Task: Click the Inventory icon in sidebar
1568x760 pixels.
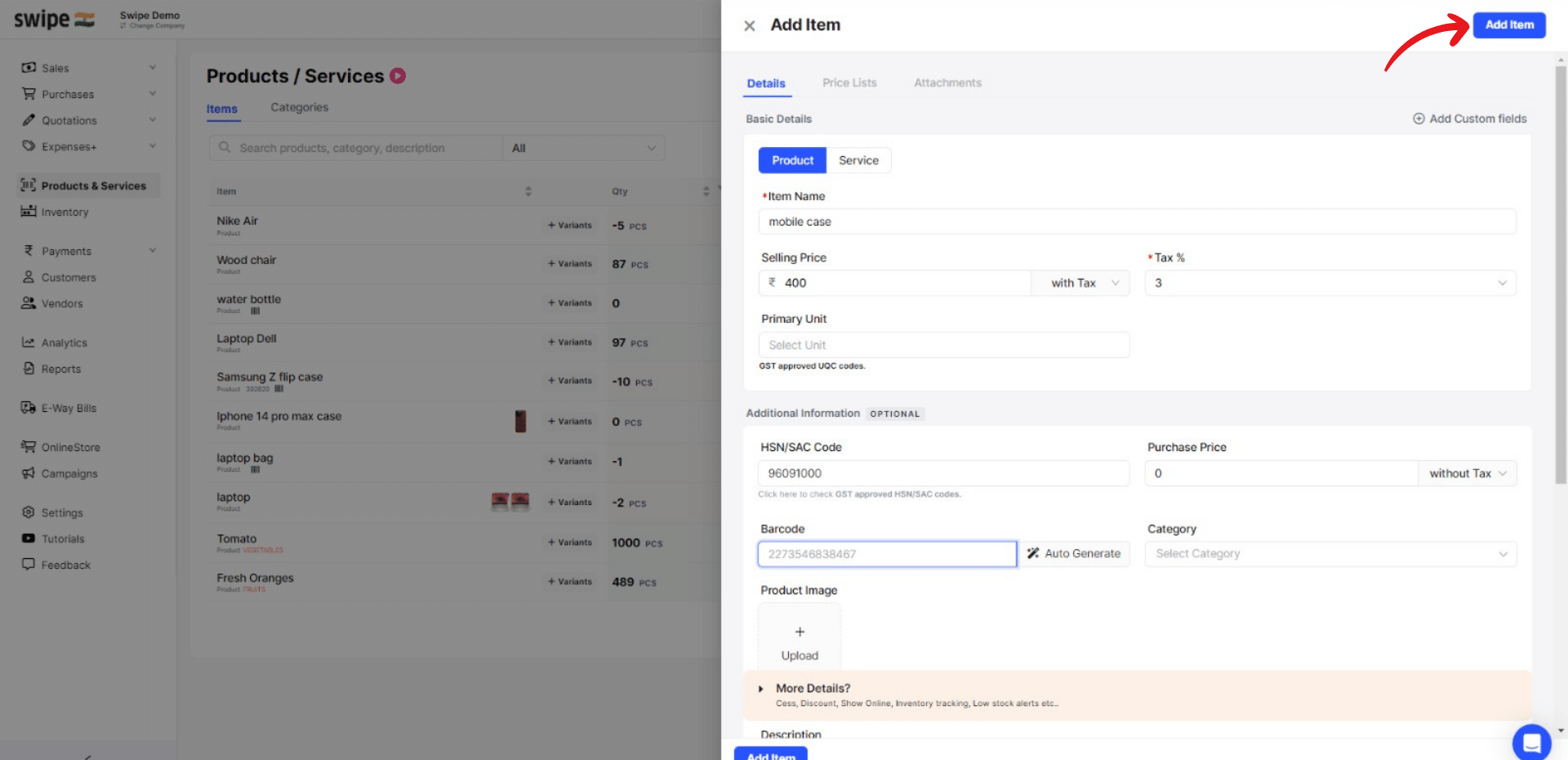Action: (29, 212)
